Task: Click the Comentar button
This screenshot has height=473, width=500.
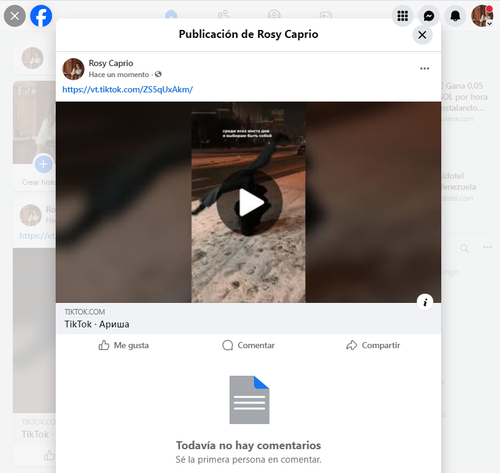Action: coord(248,345)
